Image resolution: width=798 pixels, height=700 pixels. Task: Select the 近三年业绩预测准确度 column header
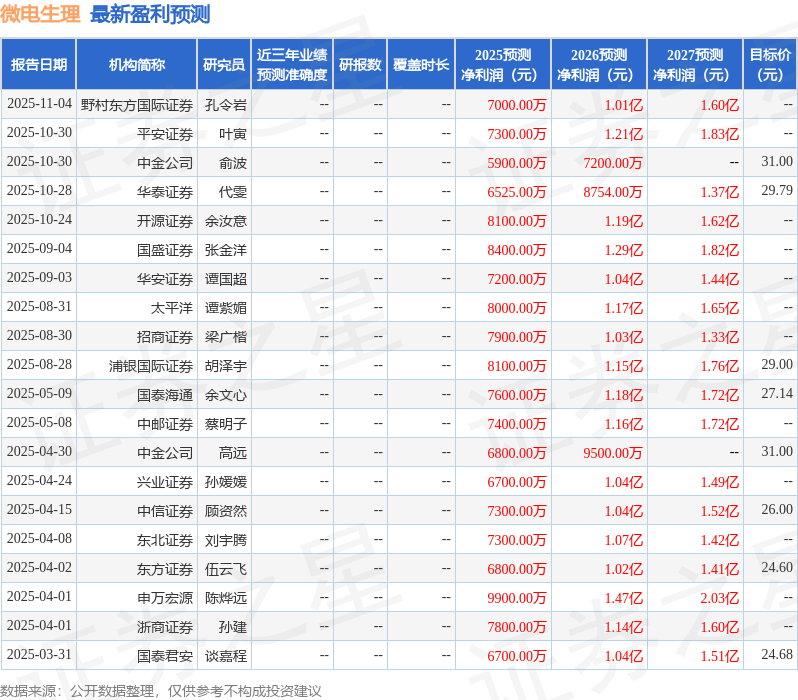[292, 65]
